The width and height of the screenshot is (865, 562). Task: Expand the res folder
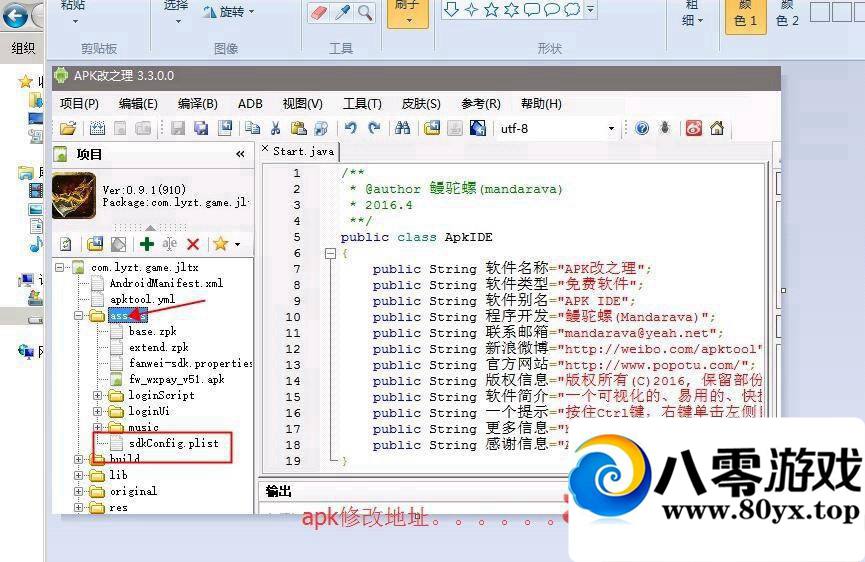pyautogui.click(x=78, y=507)
